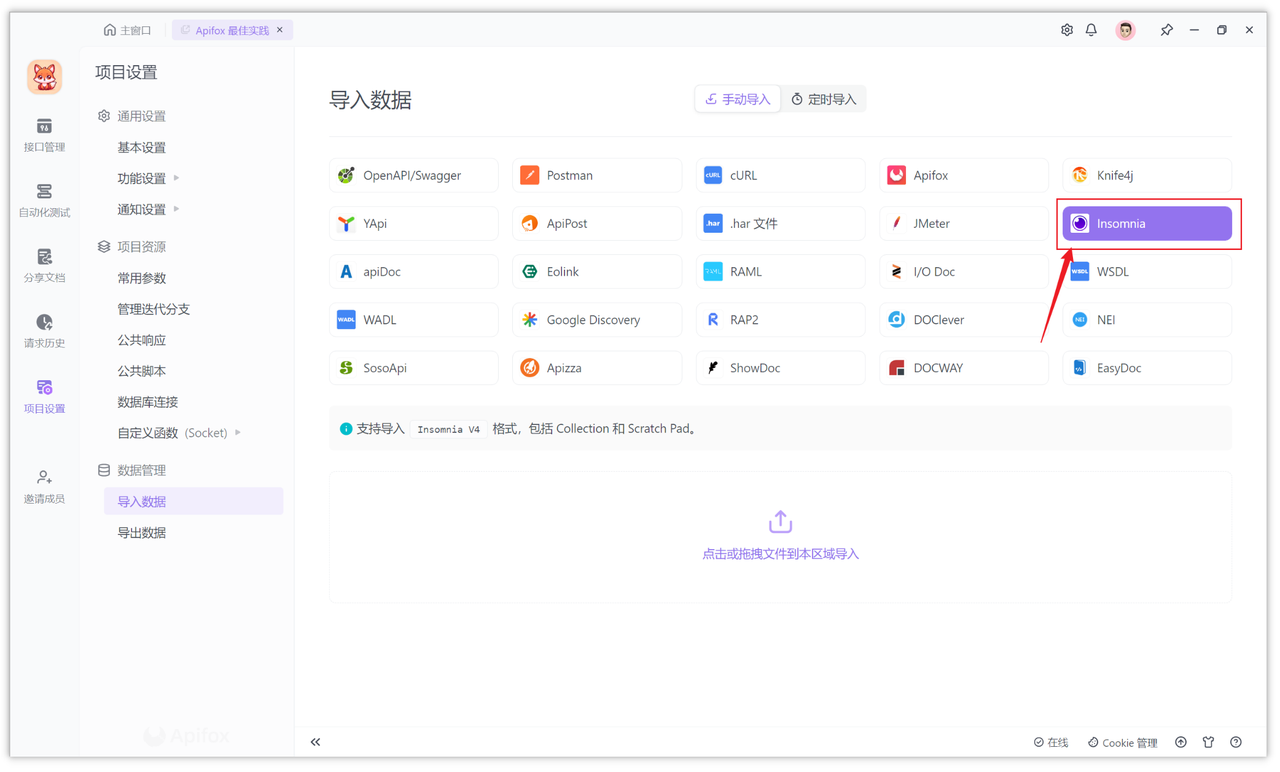The height and width of the screenshot is (772, 1280).
Task: Click the user avatar
Action: 1126,30
